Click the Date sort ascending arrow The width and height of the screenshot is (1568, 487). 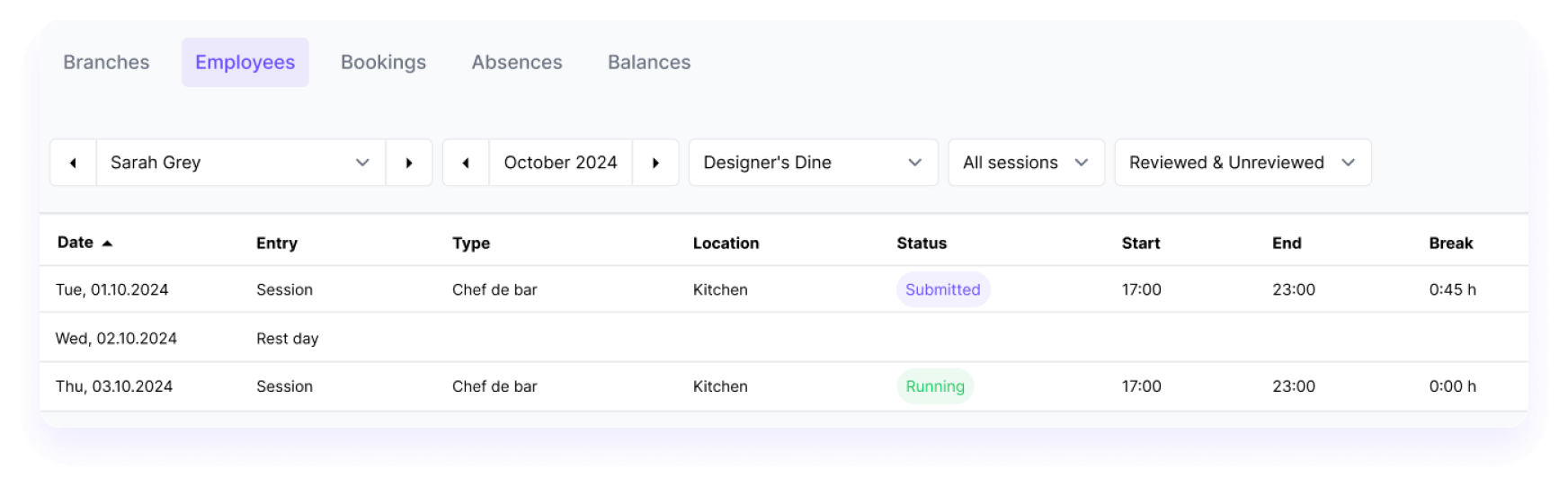click(x=107, y=243)
